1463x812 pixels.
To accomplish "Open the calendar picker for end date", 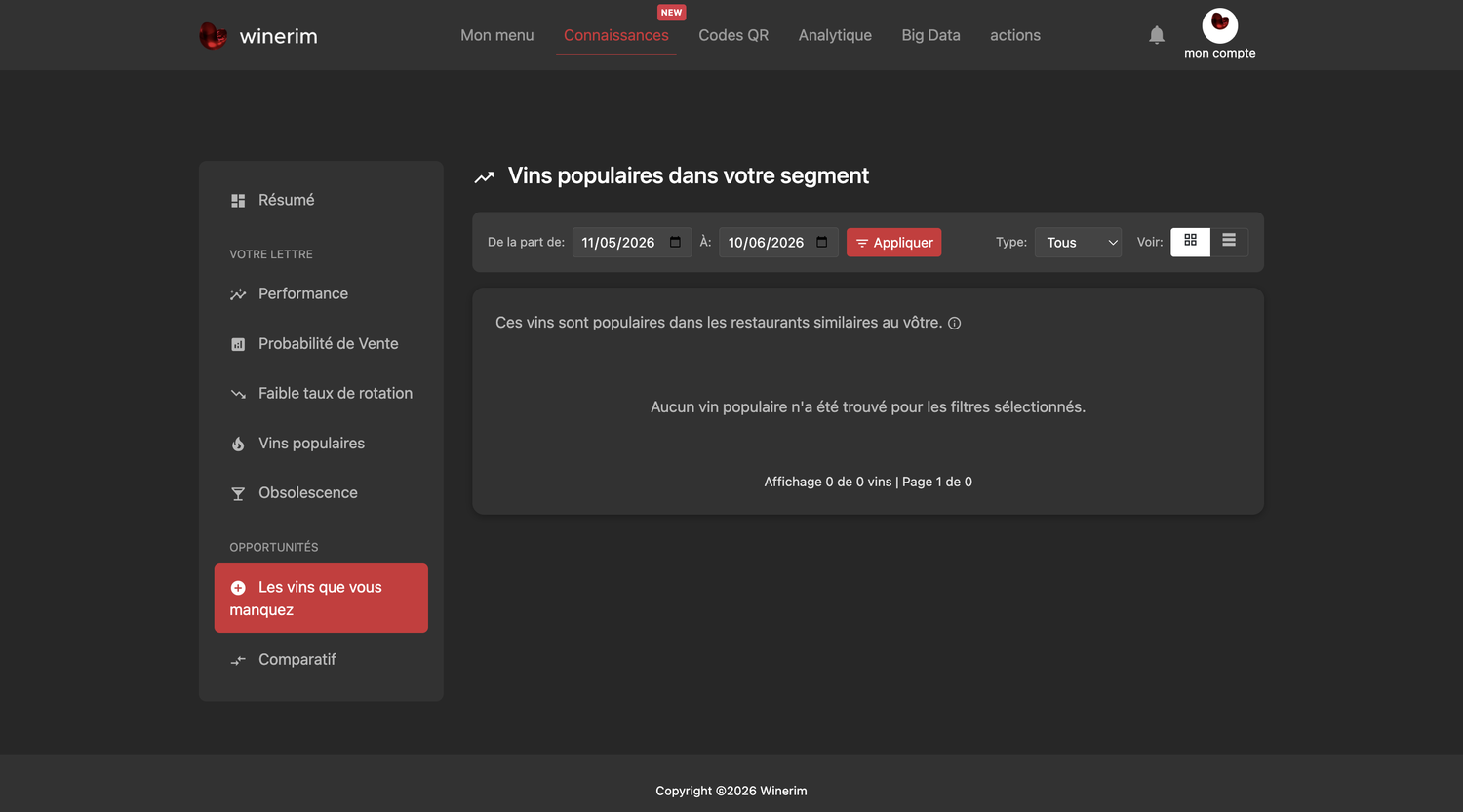I will point(822,242).
